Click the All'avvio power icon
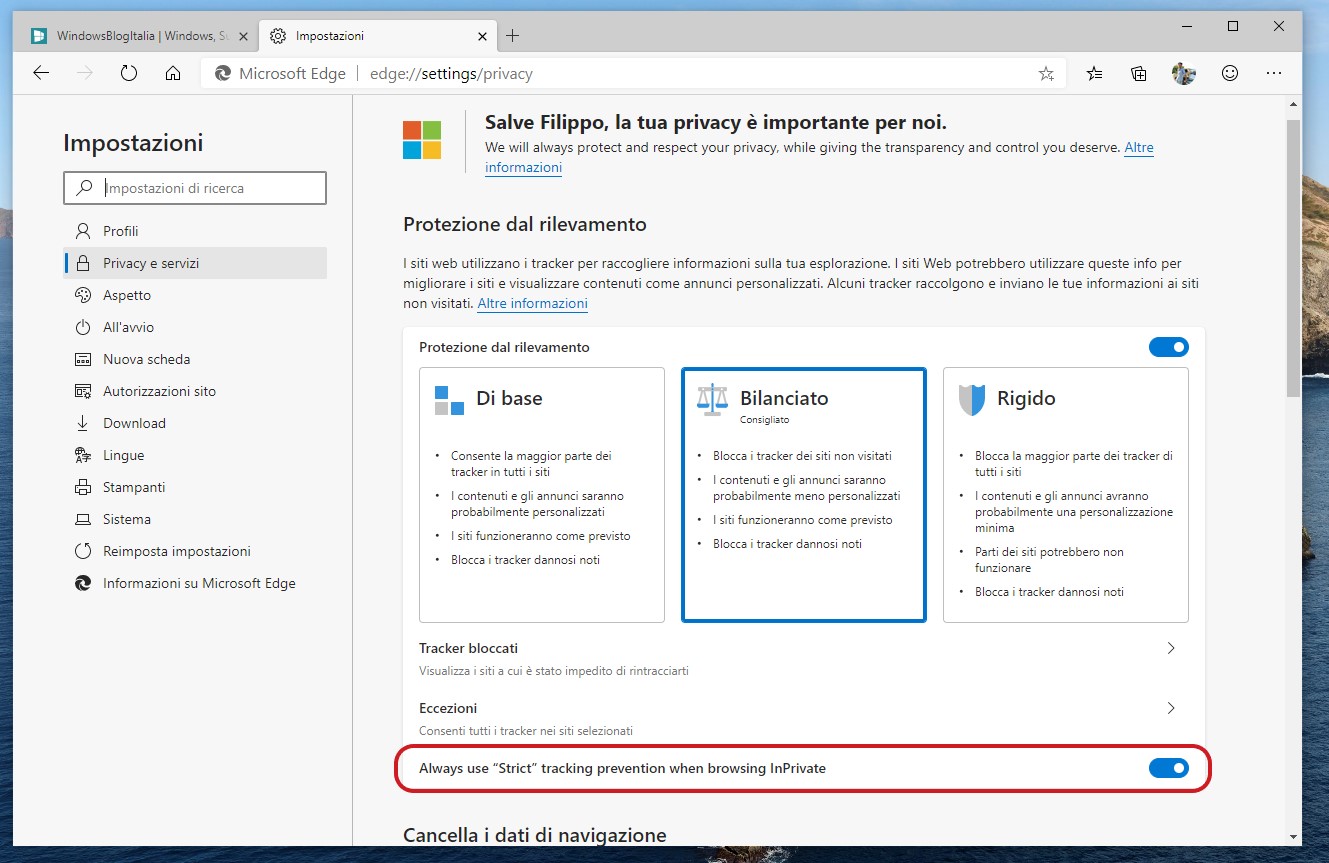1329x863 pixels. point(83,327)
